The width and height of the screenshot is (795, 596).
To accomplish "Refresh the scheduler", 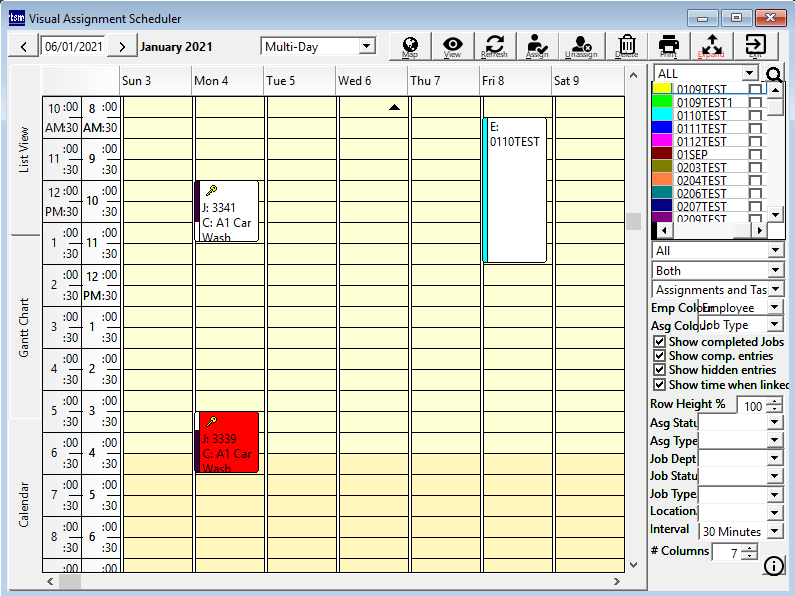I will 495,46.
